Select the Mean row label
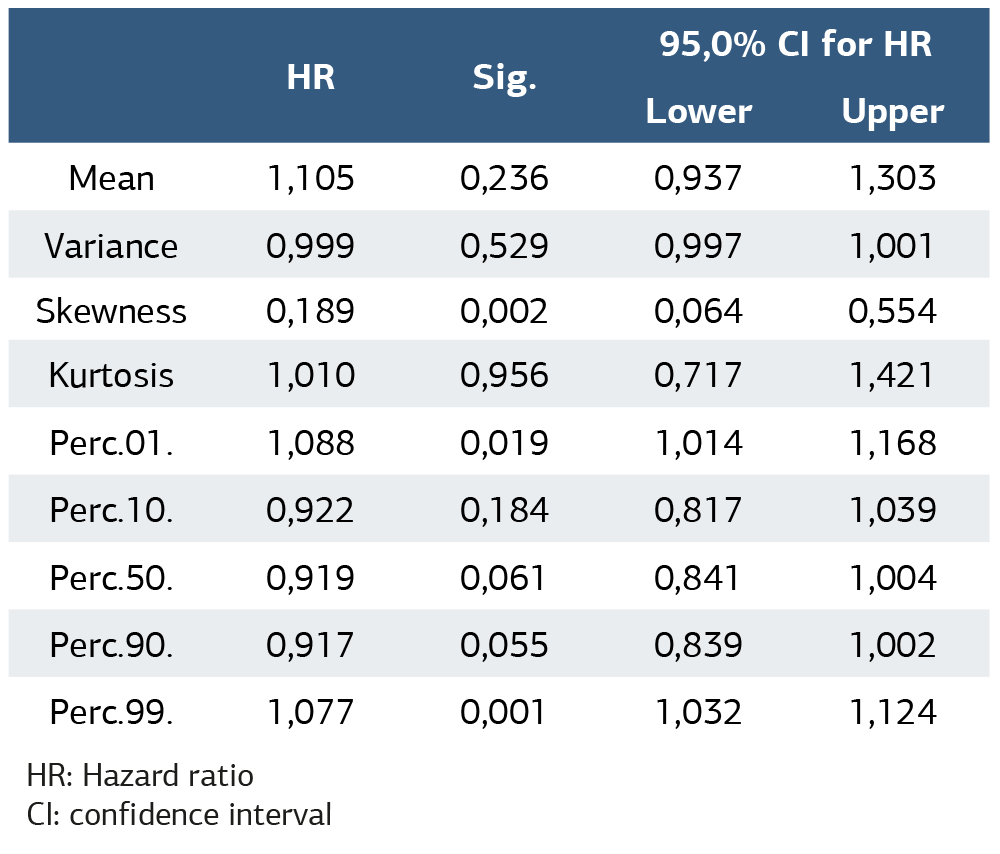Viewport: 1000px width, 854px height. (111, 178)
